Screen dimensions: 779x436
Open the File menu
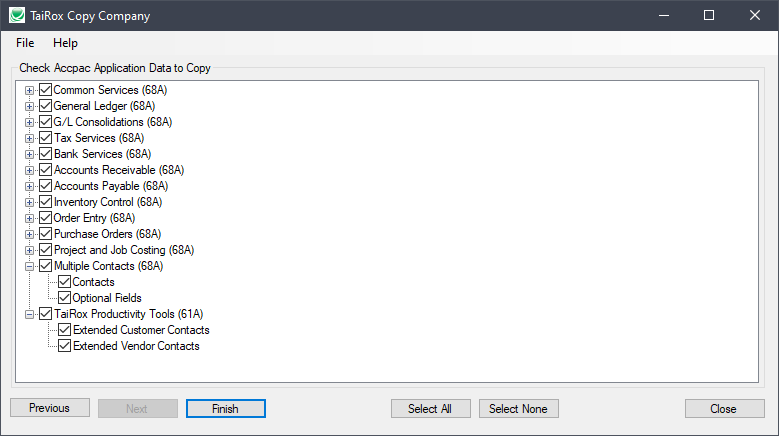[25, 43]
